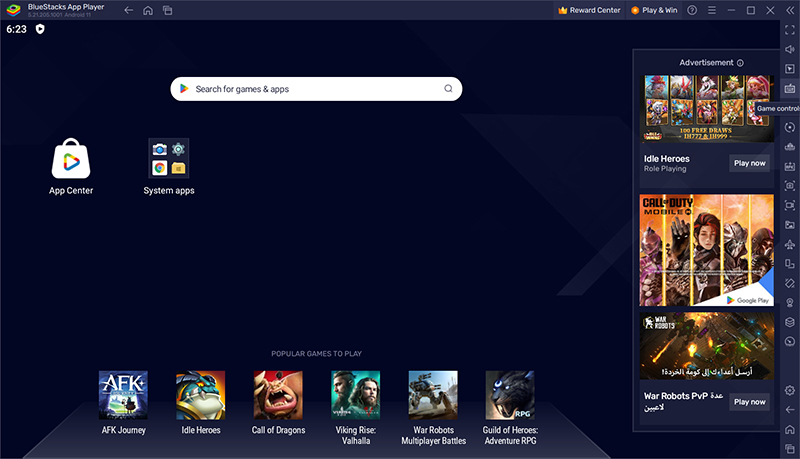Click the back arrow in sidebar

[x=789, y=410]
